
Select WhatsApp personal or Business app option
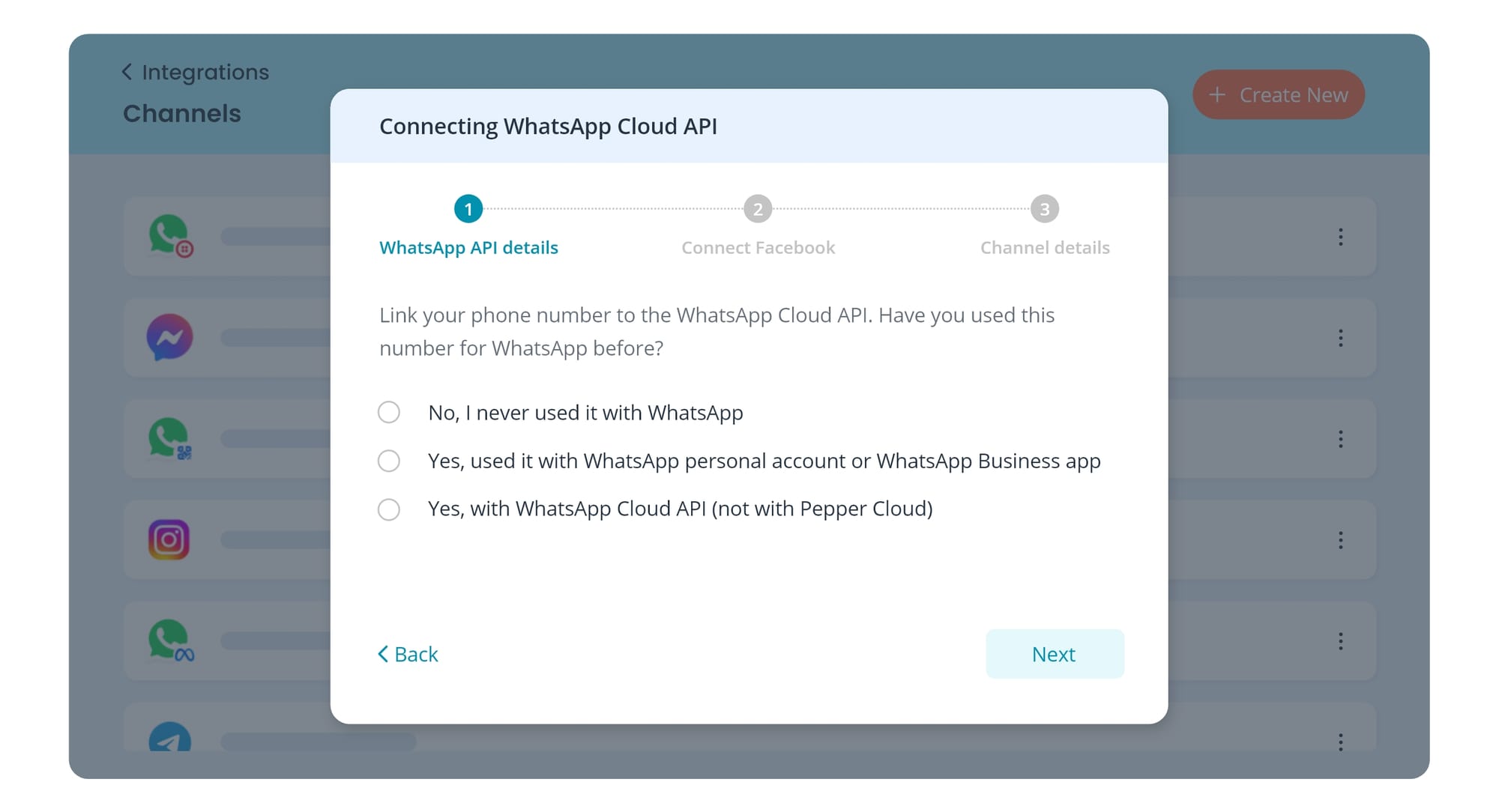point(389,461)
